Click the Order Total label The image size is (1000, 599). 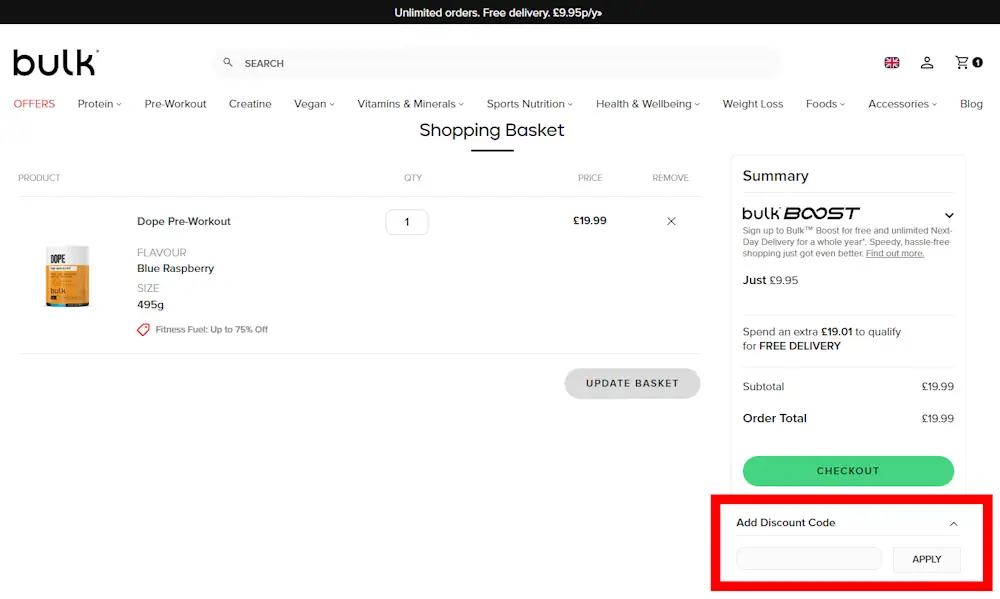pos(774,418)
